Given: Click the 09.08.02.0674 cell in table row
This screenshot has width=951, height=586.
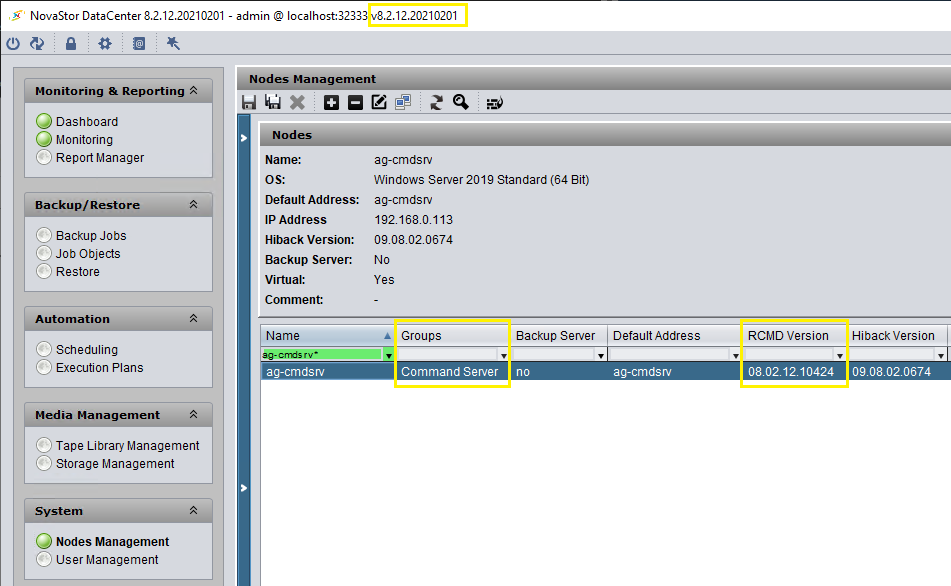Looking at the screenshot, I should (x=897, y=371).
